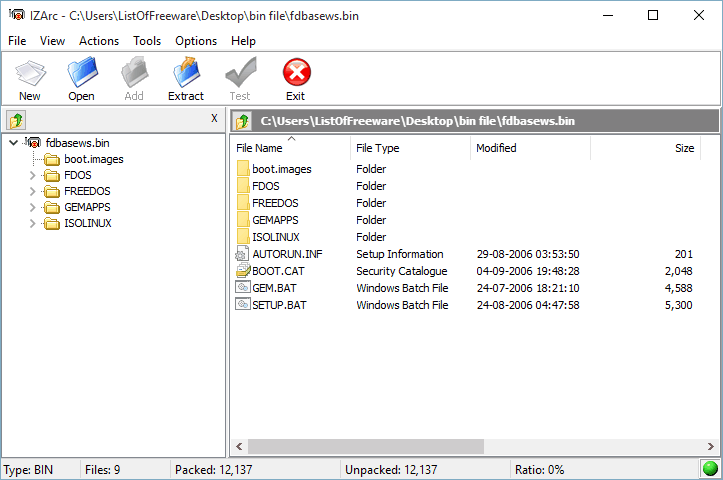Screen dimensions: 723x480
Task: Expand the GEMAPPS folder in the tree
Action: pyautogui.click(x=32, y=207)
